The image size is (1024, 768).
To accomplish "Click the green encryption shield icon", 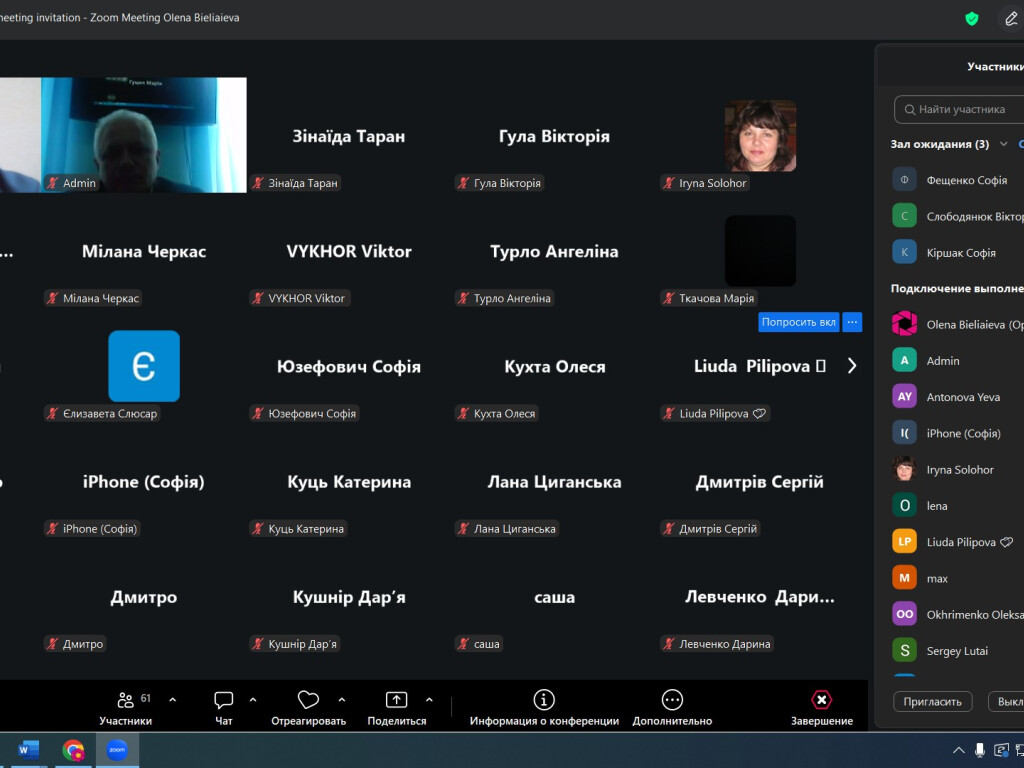I will [972, 18].
